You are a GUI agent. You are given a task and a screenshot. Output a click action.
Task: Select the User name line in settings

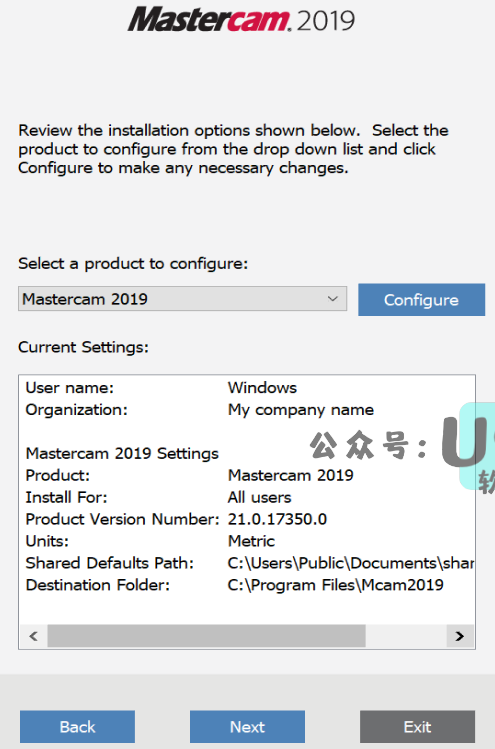pyautogui.click(x=161, y=387)
